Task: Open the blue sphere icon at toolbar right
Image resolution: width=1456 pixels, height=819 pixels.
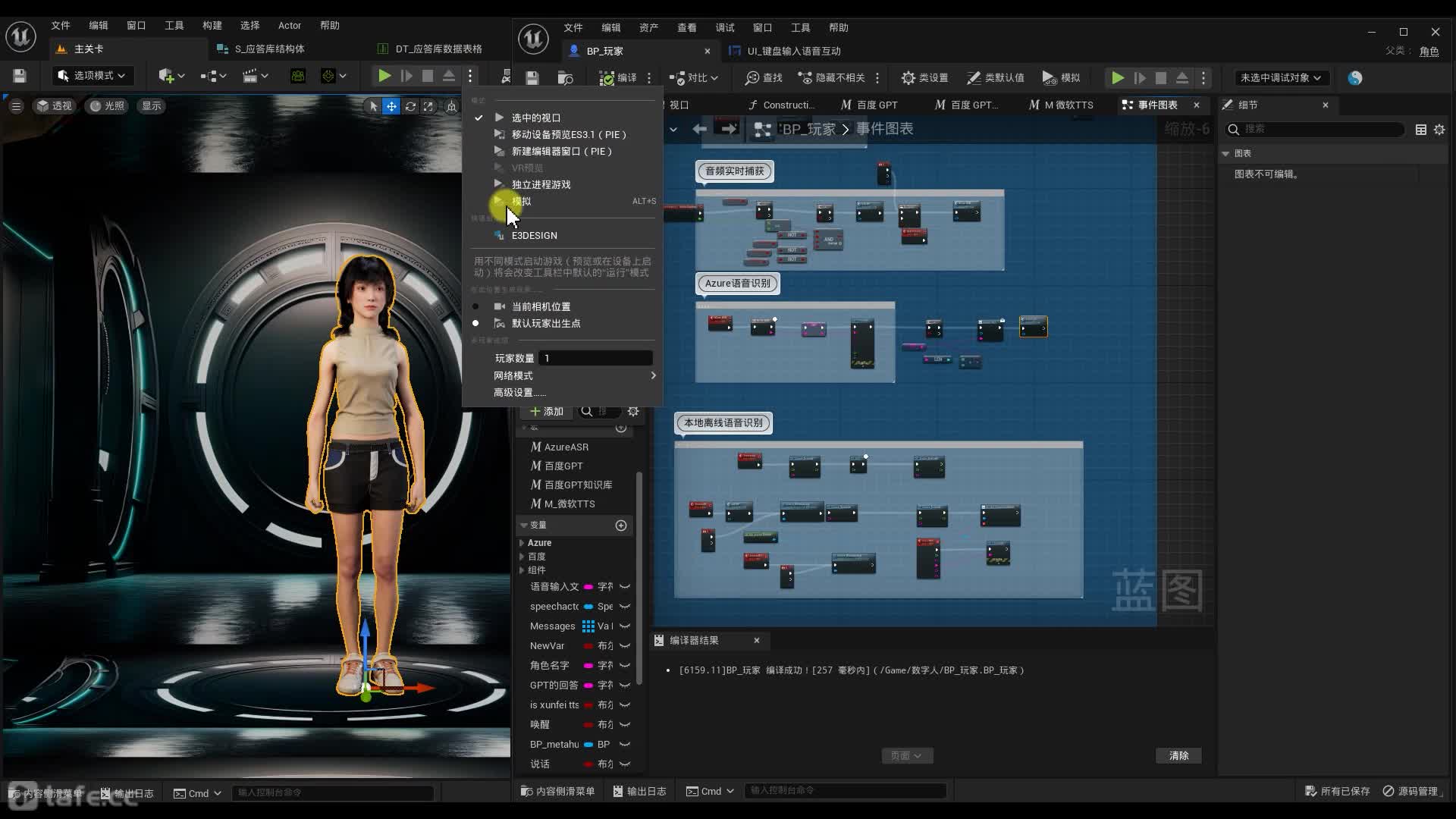Action: [1355, 78]
